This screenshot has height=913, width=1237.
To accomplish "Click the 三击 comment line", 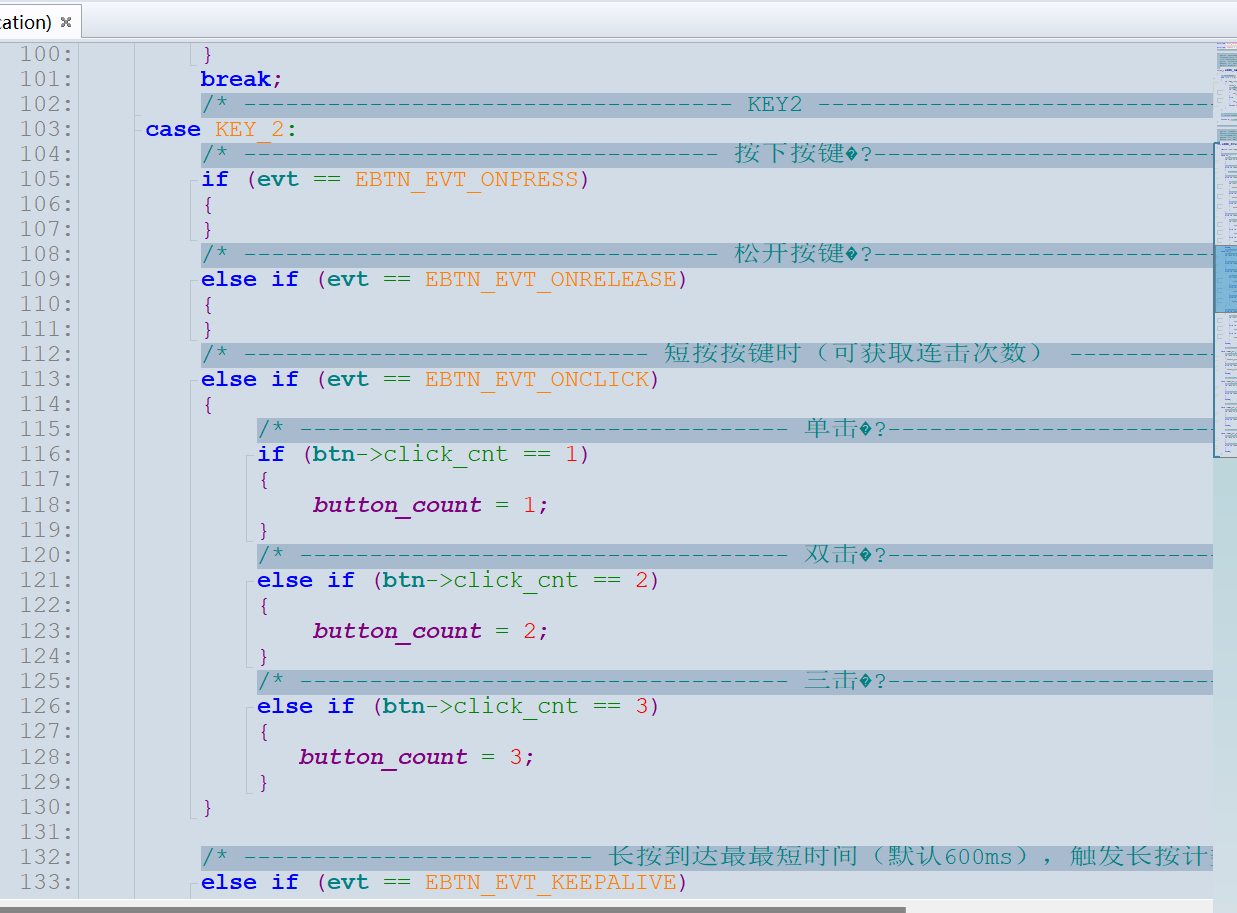I will tap(735, 681).
